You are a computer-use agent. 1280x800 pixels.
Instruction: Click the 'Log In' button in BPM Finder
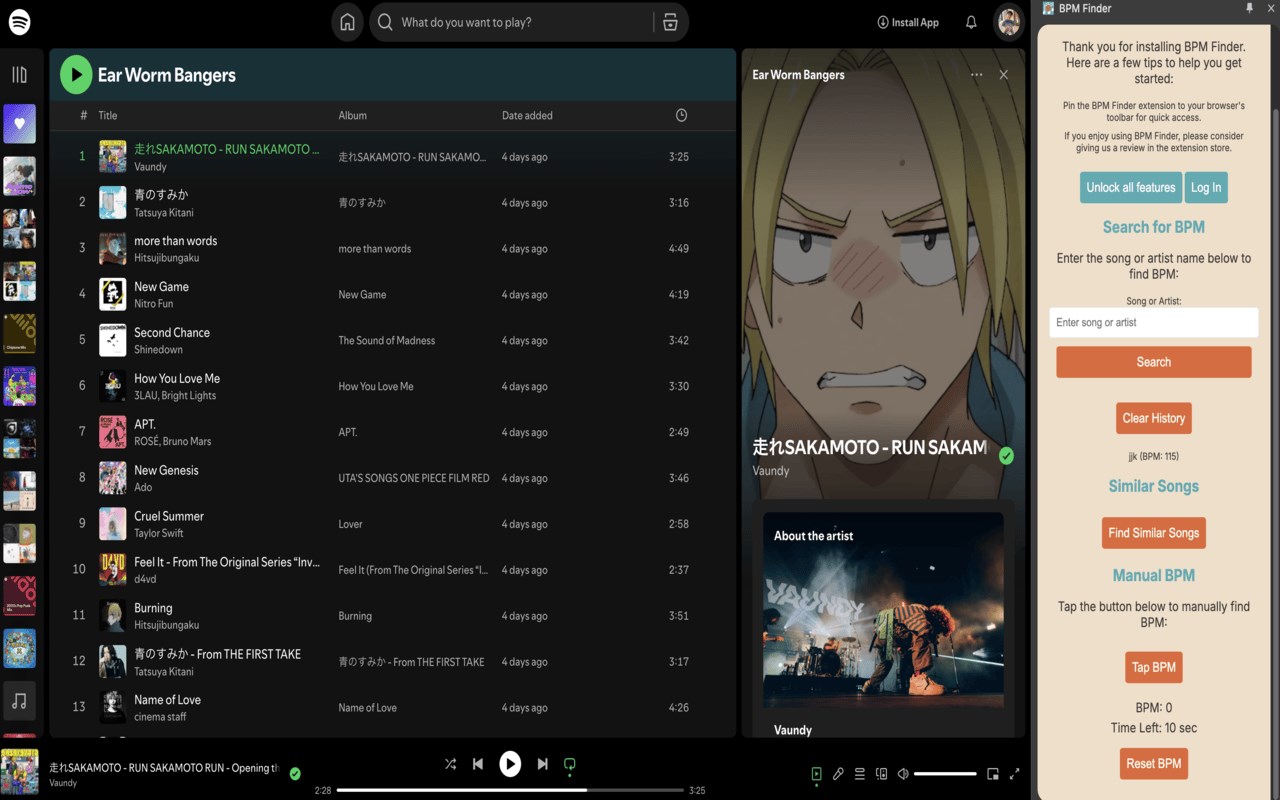[x=1206, y=187]
